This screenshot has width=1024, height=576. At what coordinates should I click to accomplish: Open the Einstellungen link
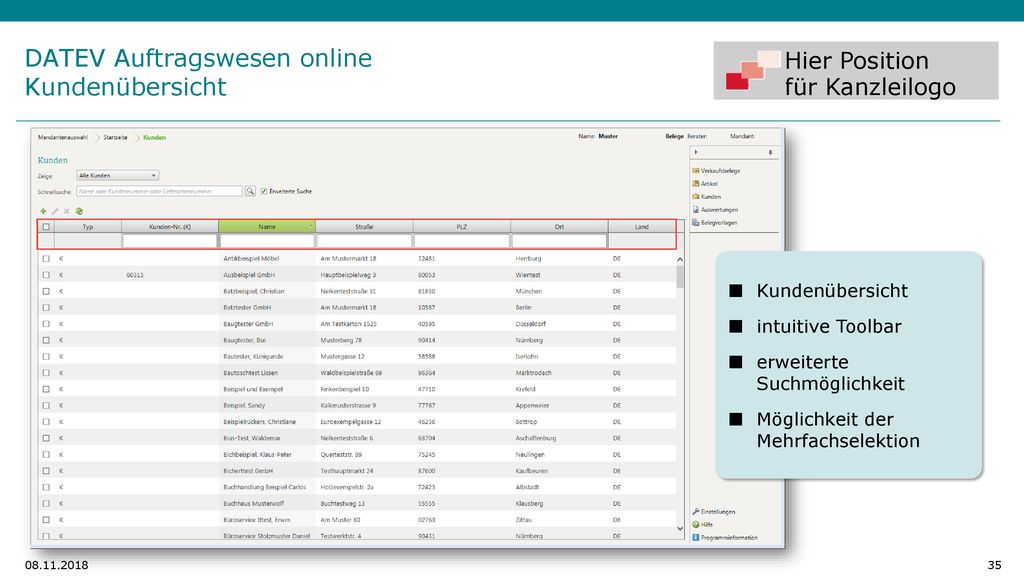[x=718, y=511]
